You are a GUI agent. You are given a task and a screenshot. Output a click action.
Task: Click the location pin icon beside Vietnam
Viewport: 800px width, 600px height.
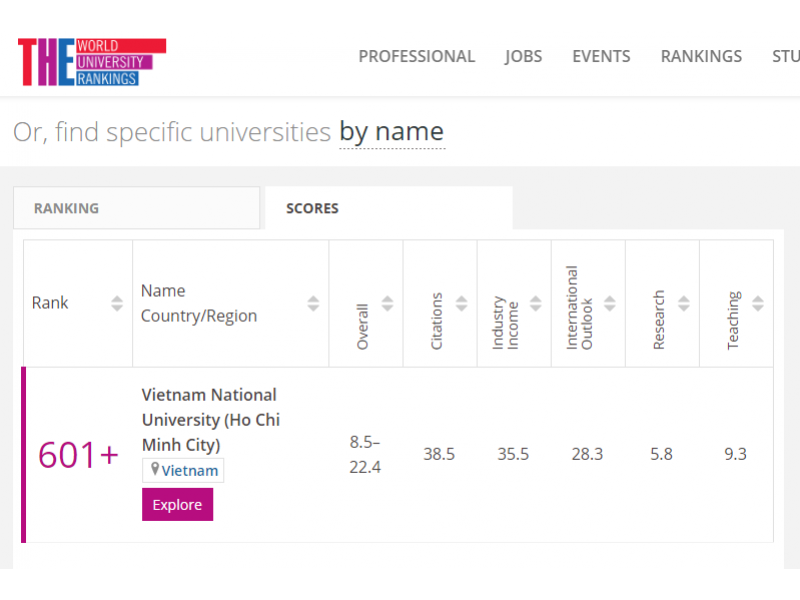coord(155,469)
